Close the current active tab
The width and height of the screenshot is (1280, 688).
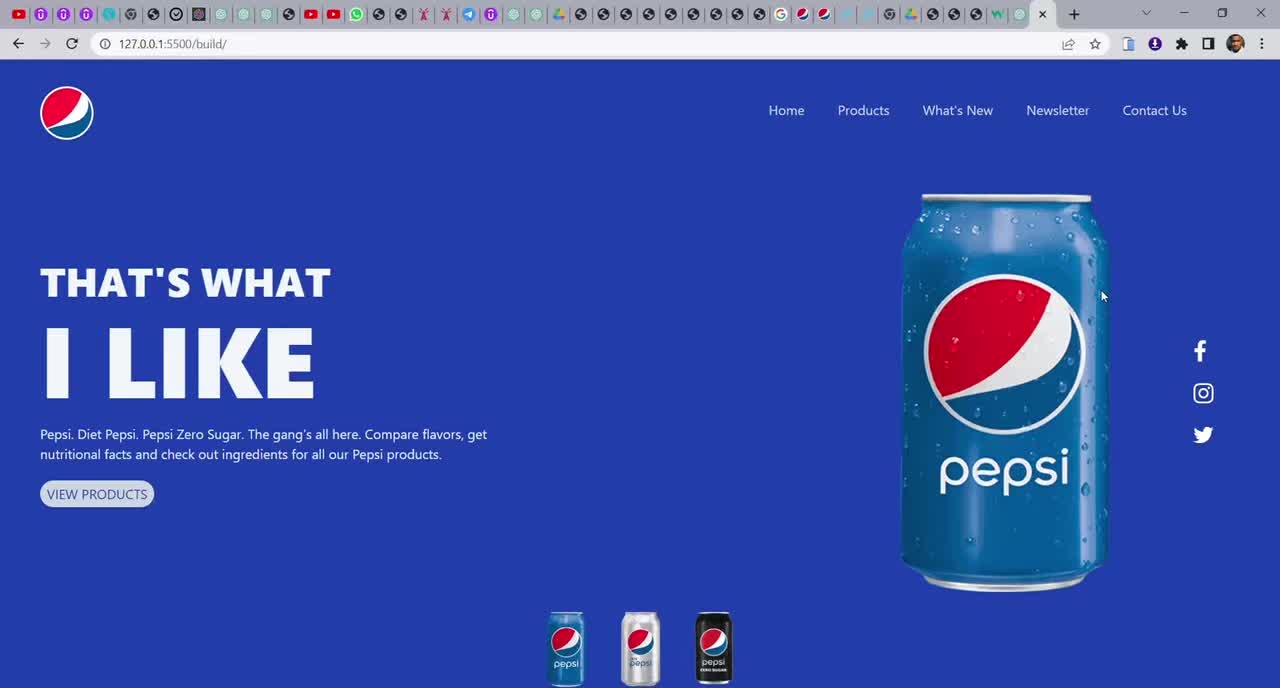click(1043, 14)
